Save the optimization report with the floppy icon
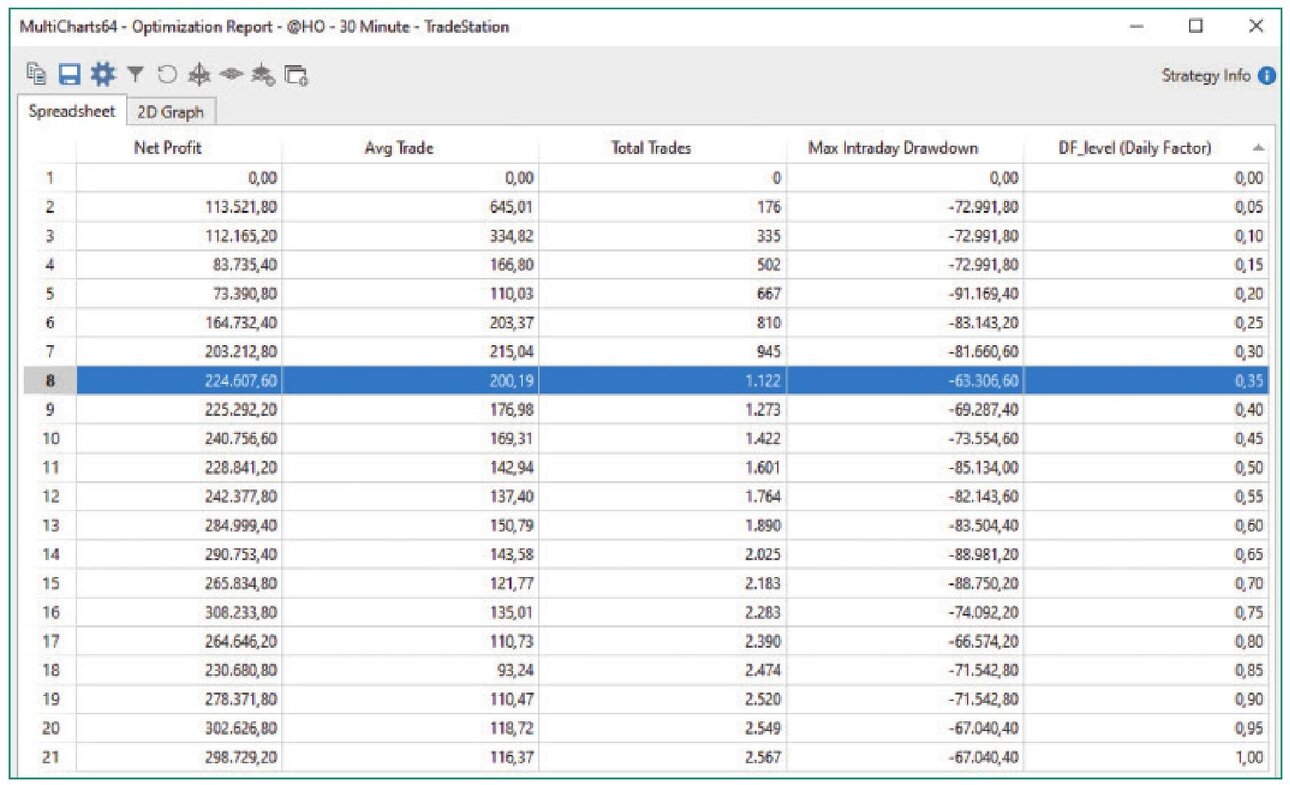The height and width of the screenshot is (785, 1290). tap(68, 74)
